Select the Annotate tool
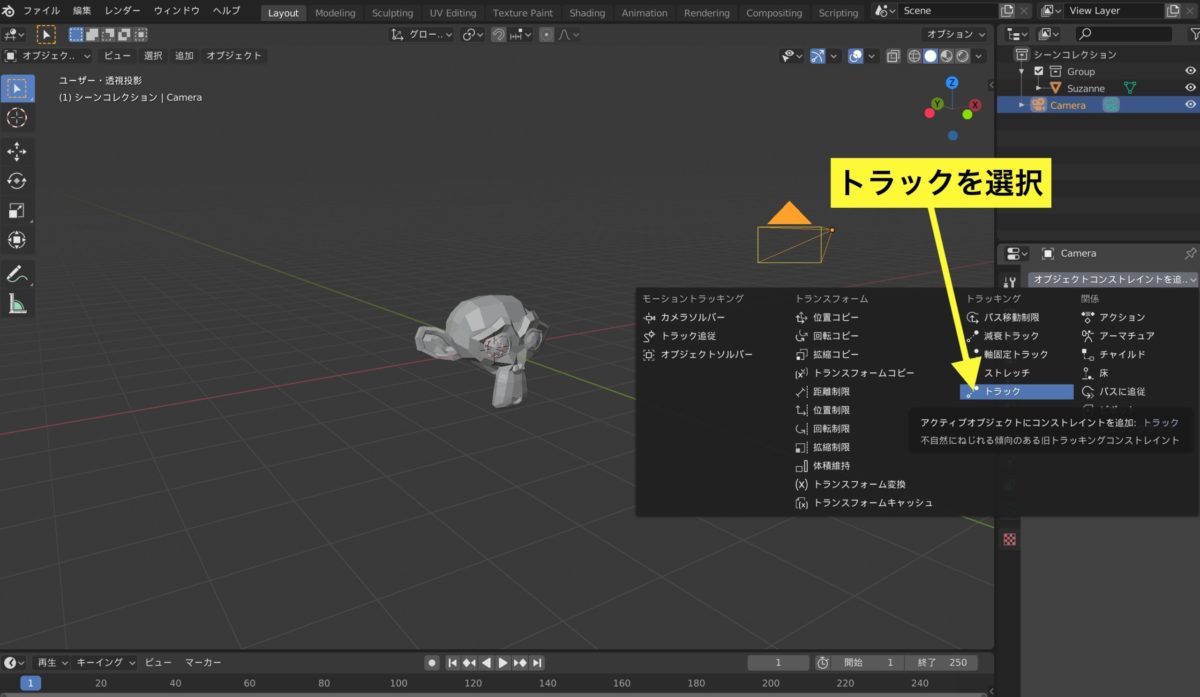This screenshot has width=1200, height=697. pyautogui.click(x=17, y=274)
